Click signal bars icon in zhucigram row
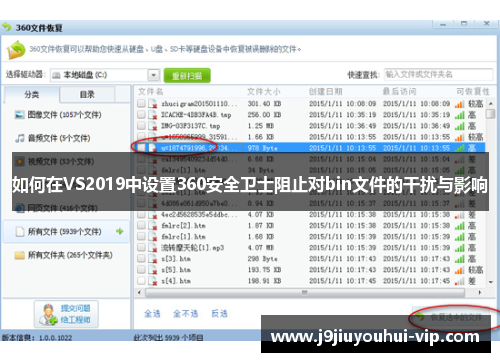 459,104
